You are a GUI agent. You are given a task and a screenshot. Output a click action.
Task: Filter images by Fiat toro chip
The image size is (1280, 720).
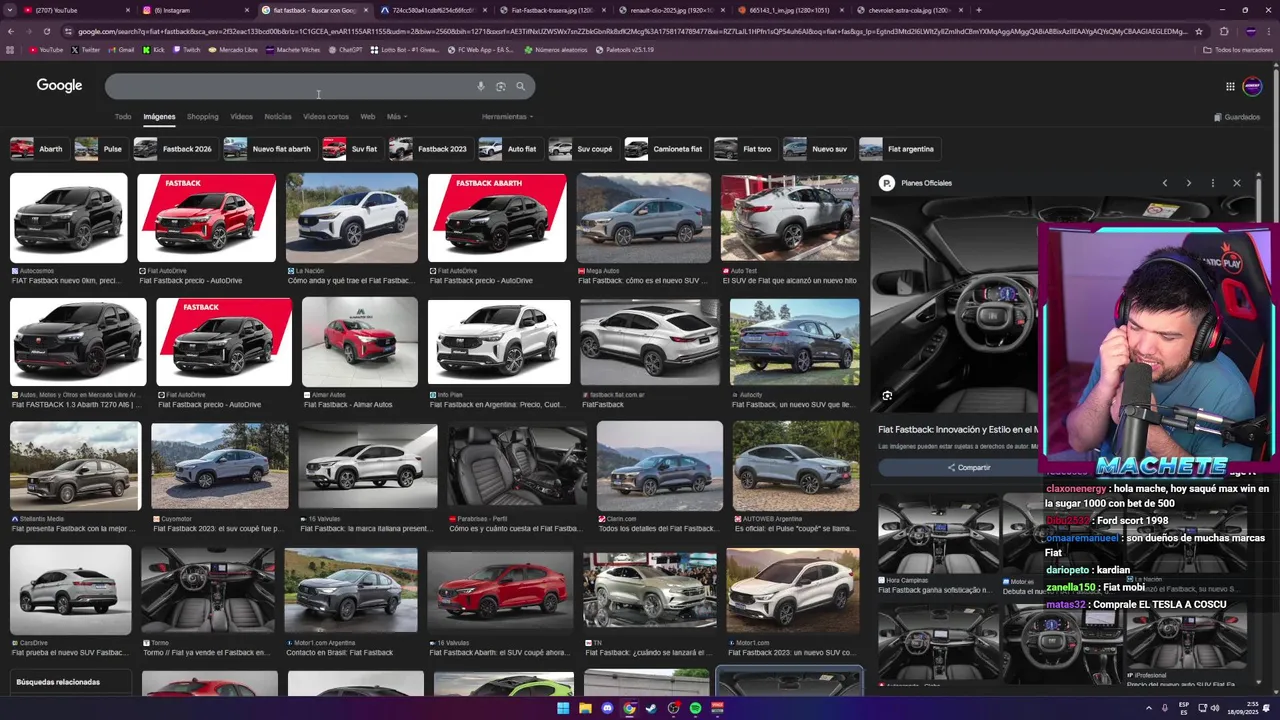coord(744,149)
